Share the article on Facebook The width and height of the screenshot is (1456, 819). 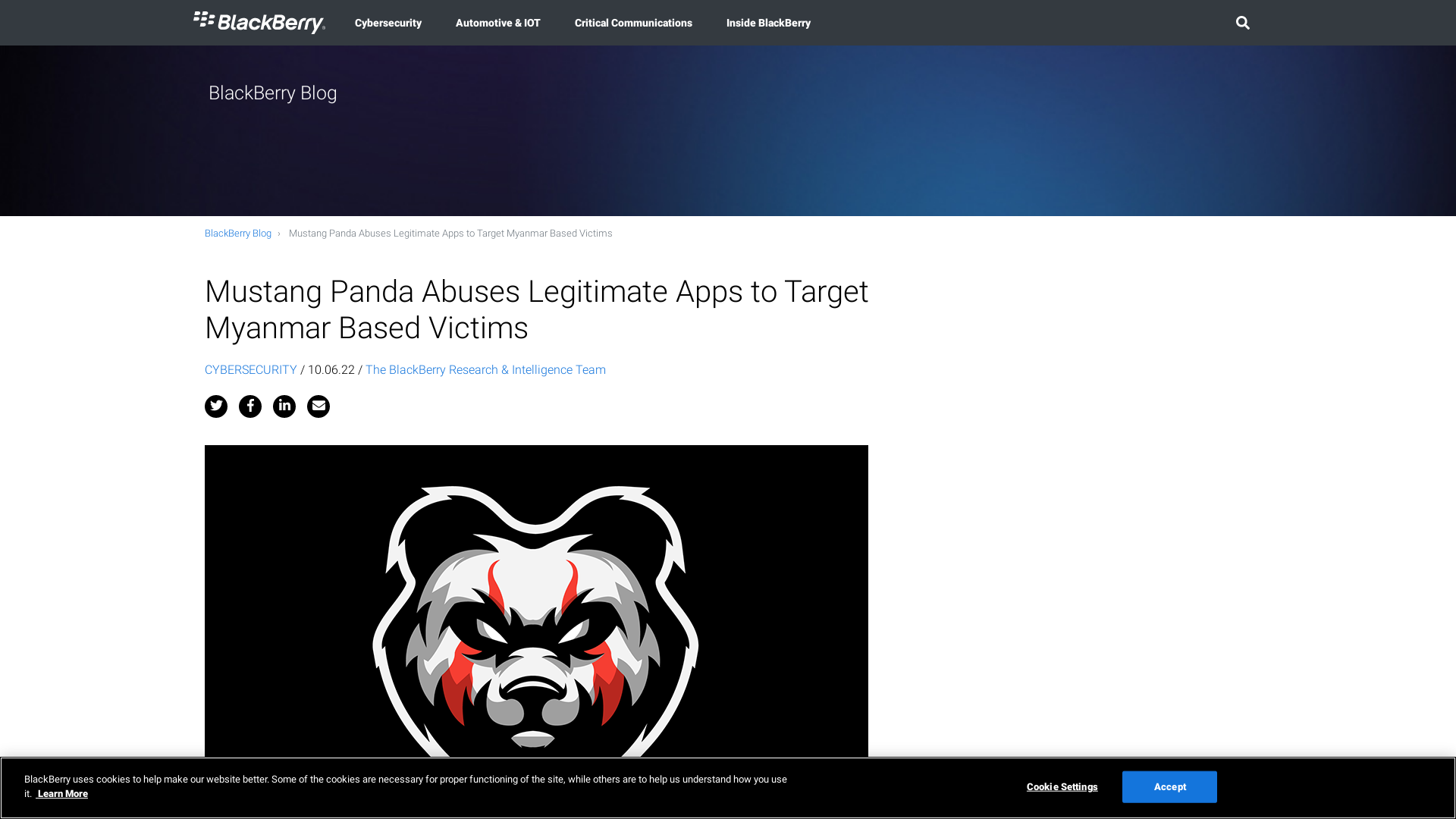(x=249, y=406)
